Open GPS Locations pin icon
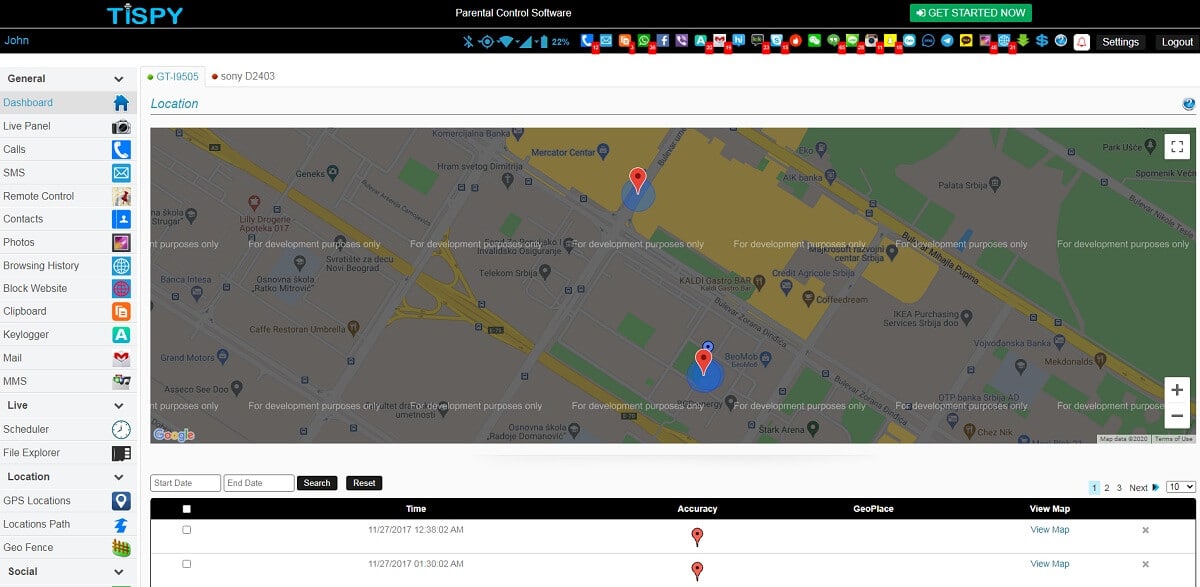The height and width of the screenshot is (587, 1200). (x=121, y=500)
